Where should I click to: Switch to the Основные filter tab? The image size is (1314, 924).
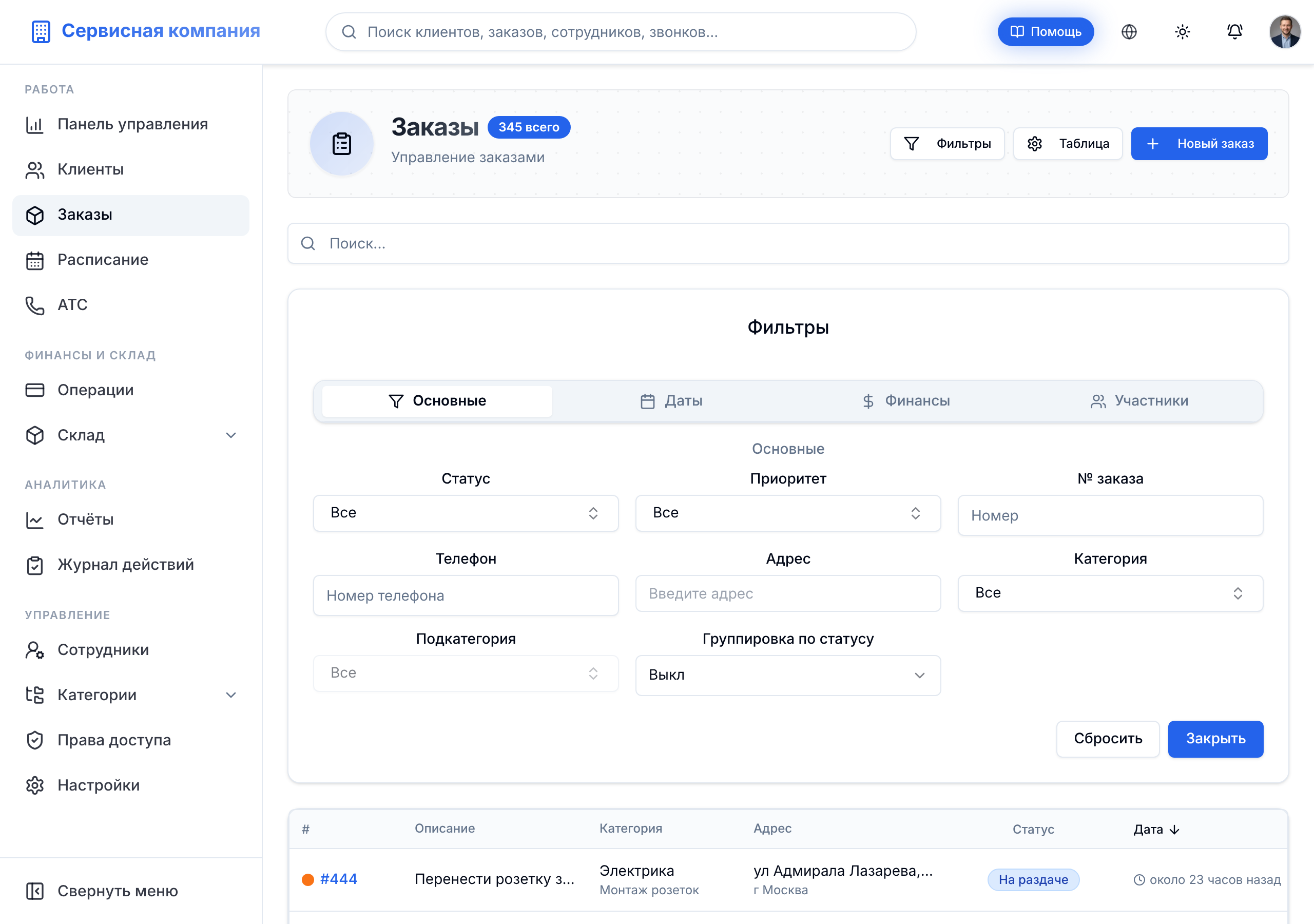pos(437,401)
